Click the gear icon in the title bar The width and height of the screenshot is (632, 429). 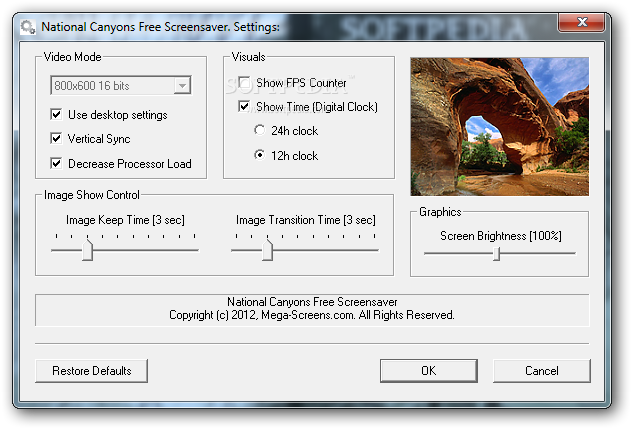27,27
